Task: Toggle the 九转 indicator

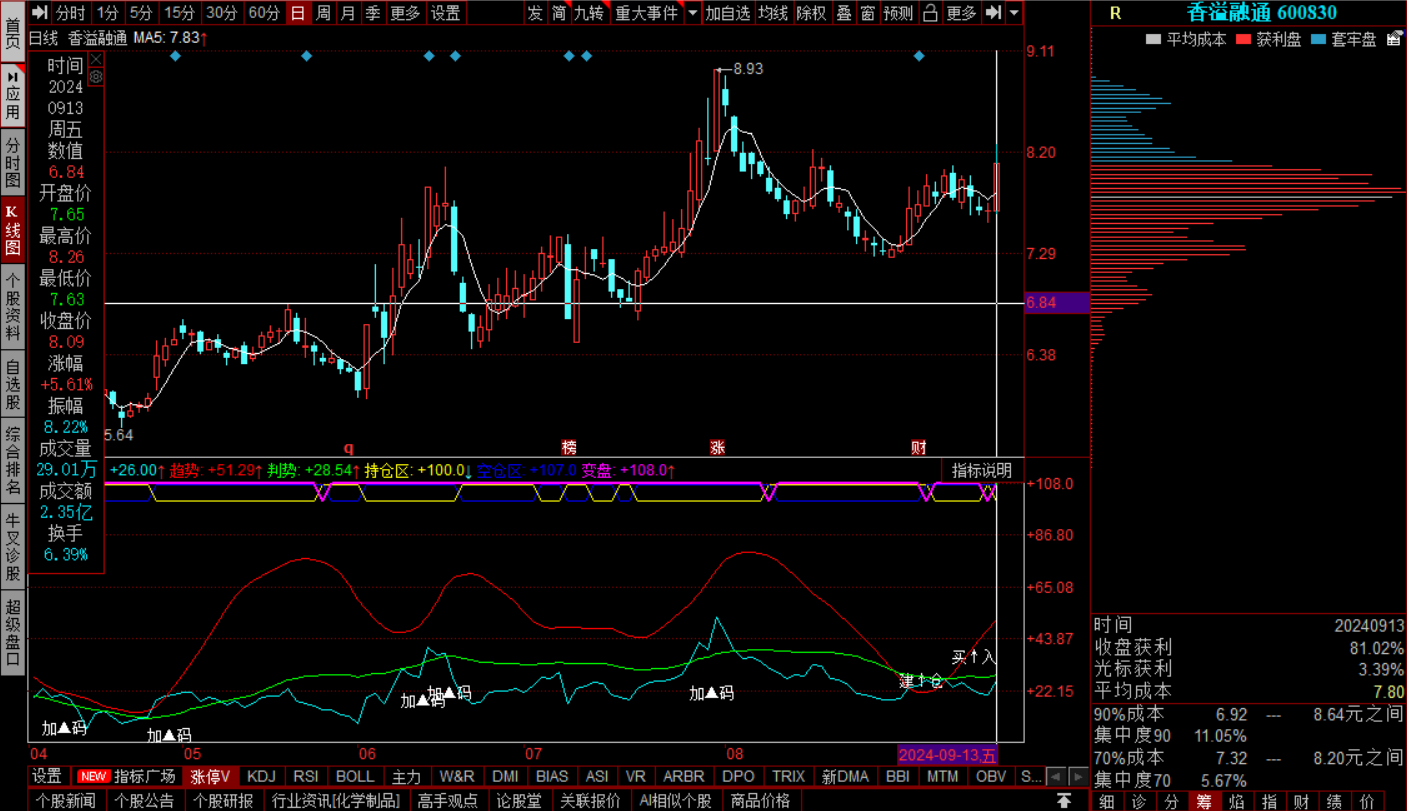Action: [589, 13]
